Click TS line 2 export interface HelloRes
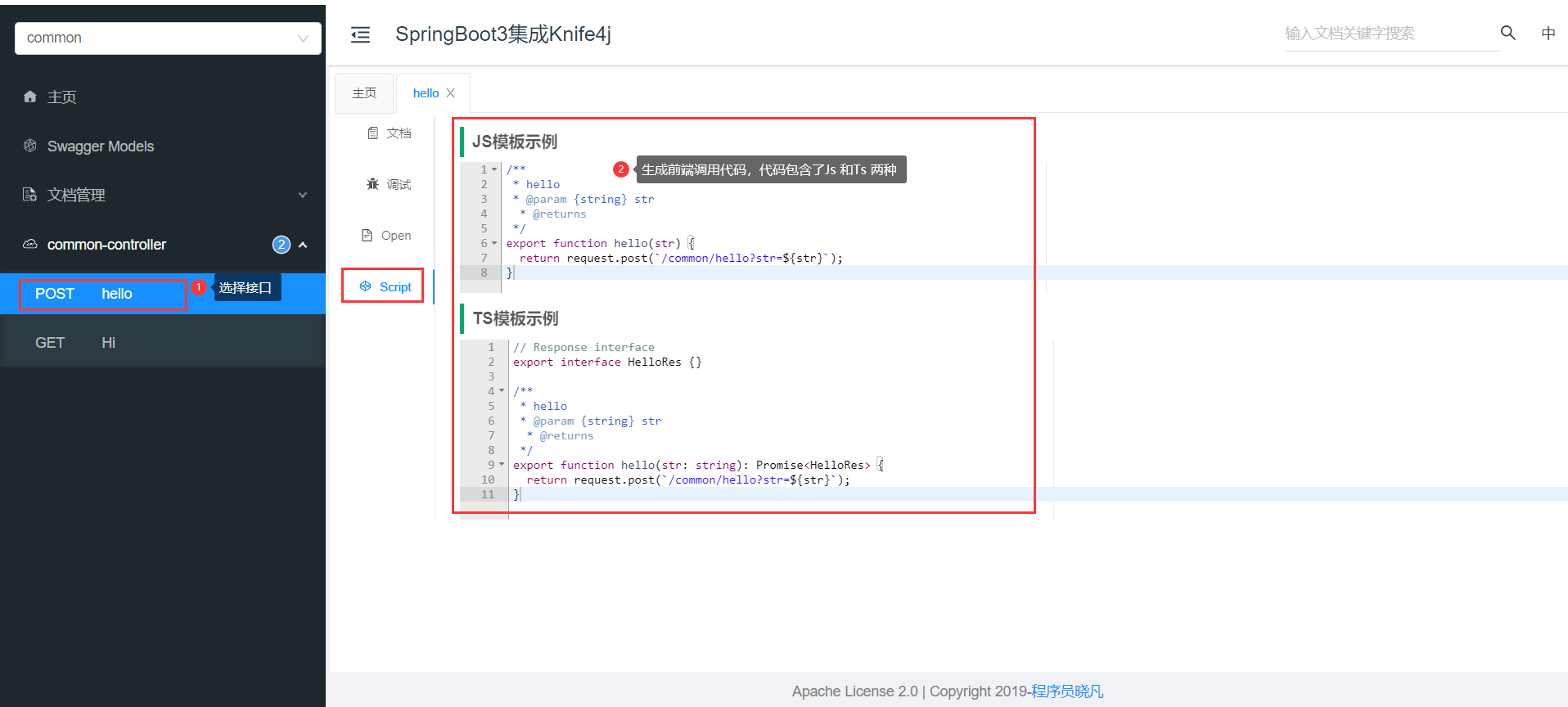The height and width of the screenshot is (707, 1568). tap(607, 362)
